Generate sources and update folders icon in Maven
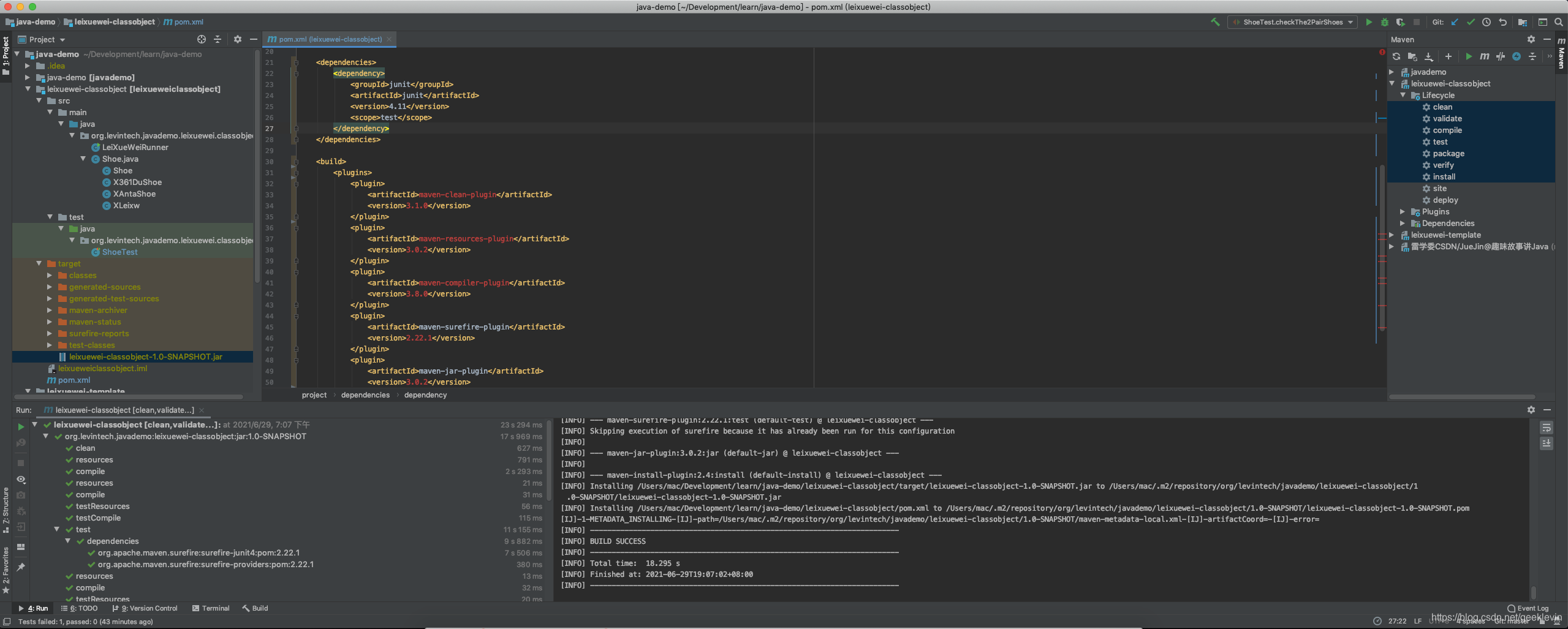Screen dimensions: 1568x629 point(1412,56)
